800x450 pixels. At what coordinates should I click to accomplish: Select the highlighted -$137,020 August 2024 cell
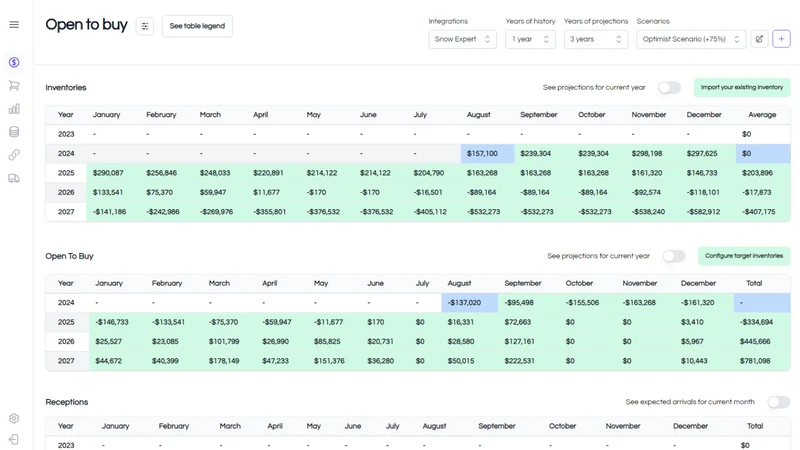pos(469,303)
